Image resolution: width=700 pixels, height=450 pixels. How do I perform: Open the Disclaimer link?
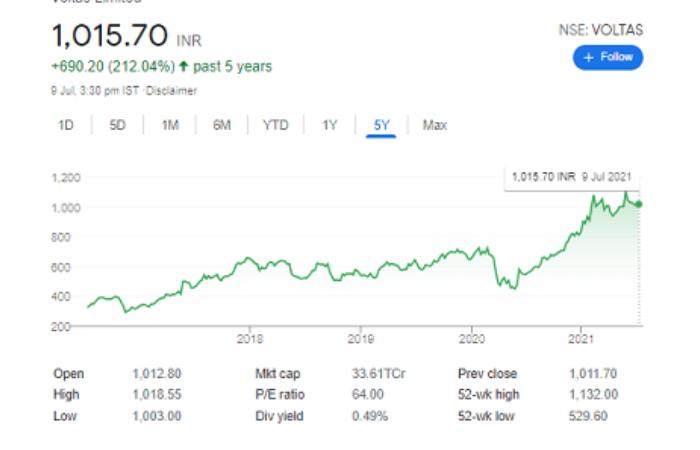(171, 91)
